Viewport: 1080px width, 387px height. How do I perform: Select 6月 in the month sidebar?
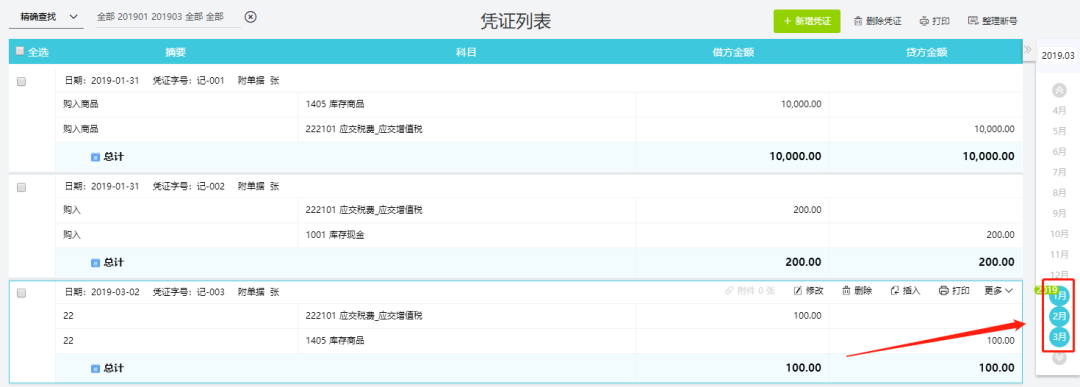[x=1060, y=151]
